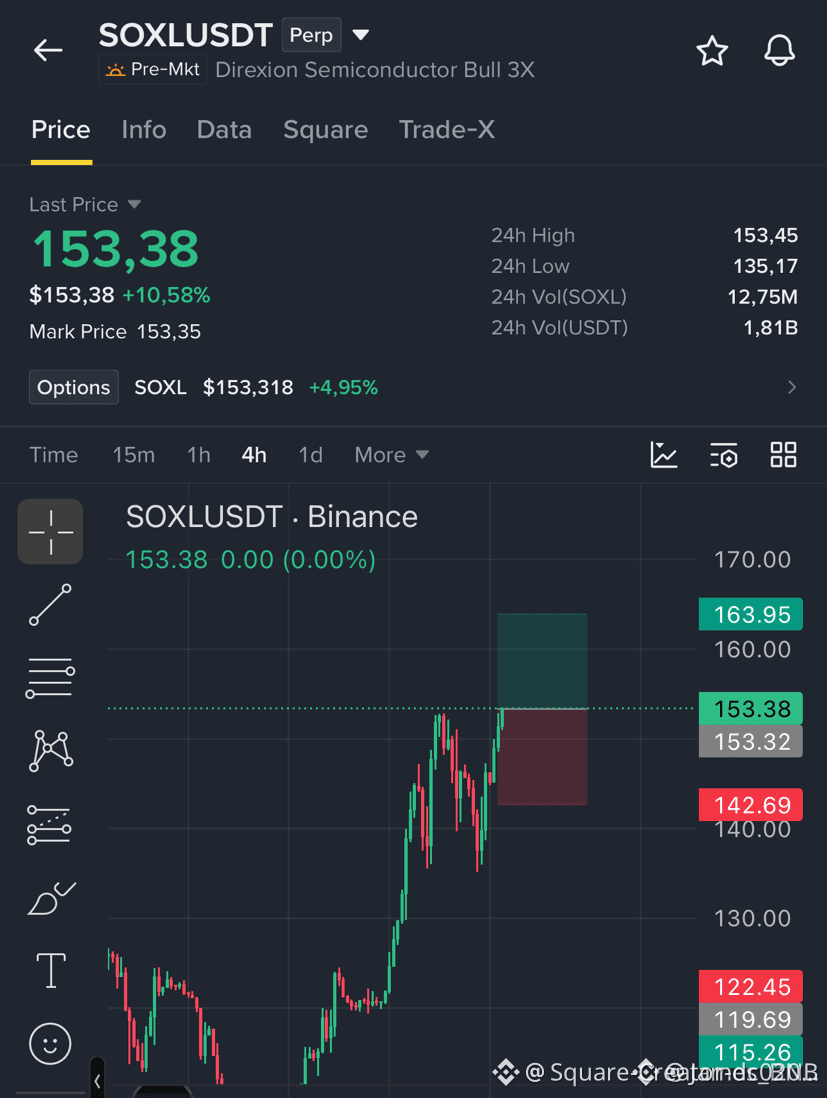Screen dimensions: 827x1098
Task: Add SOXLUSDT to favorites with star icon
Action: 711,51
